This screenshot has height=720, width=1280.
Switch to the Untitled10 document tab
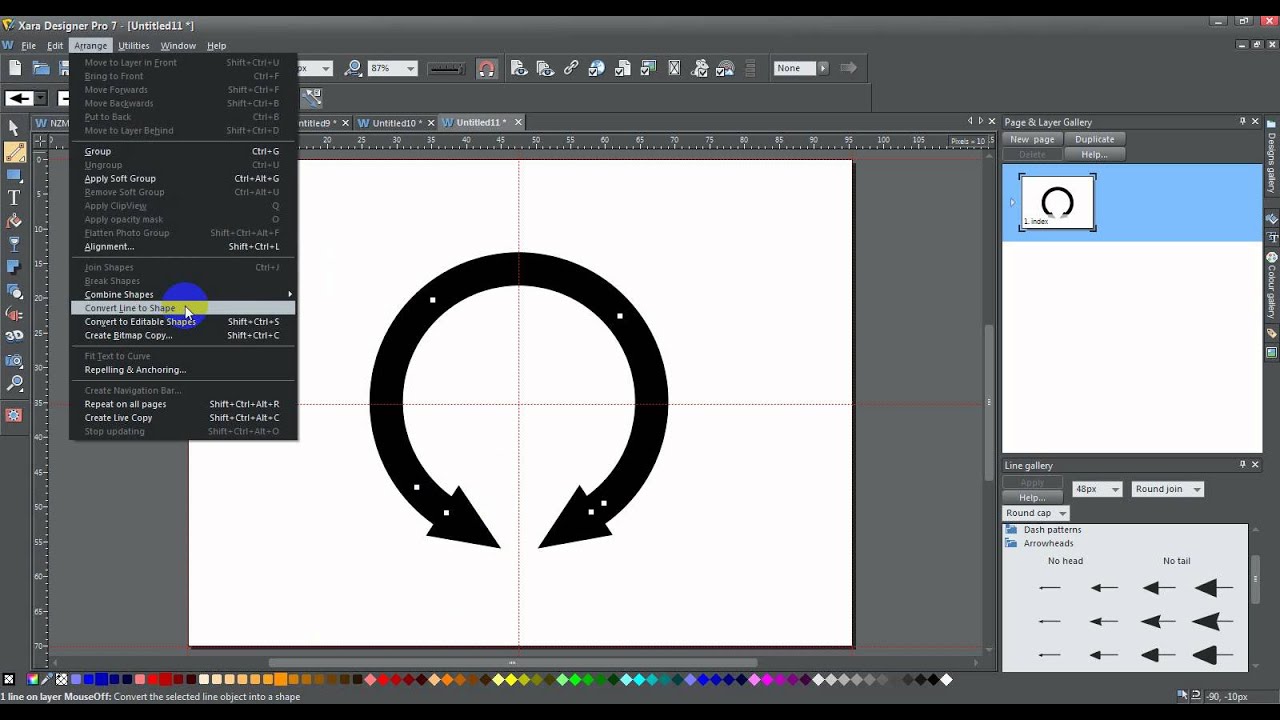pyautogui.click(x=394, y=123)
